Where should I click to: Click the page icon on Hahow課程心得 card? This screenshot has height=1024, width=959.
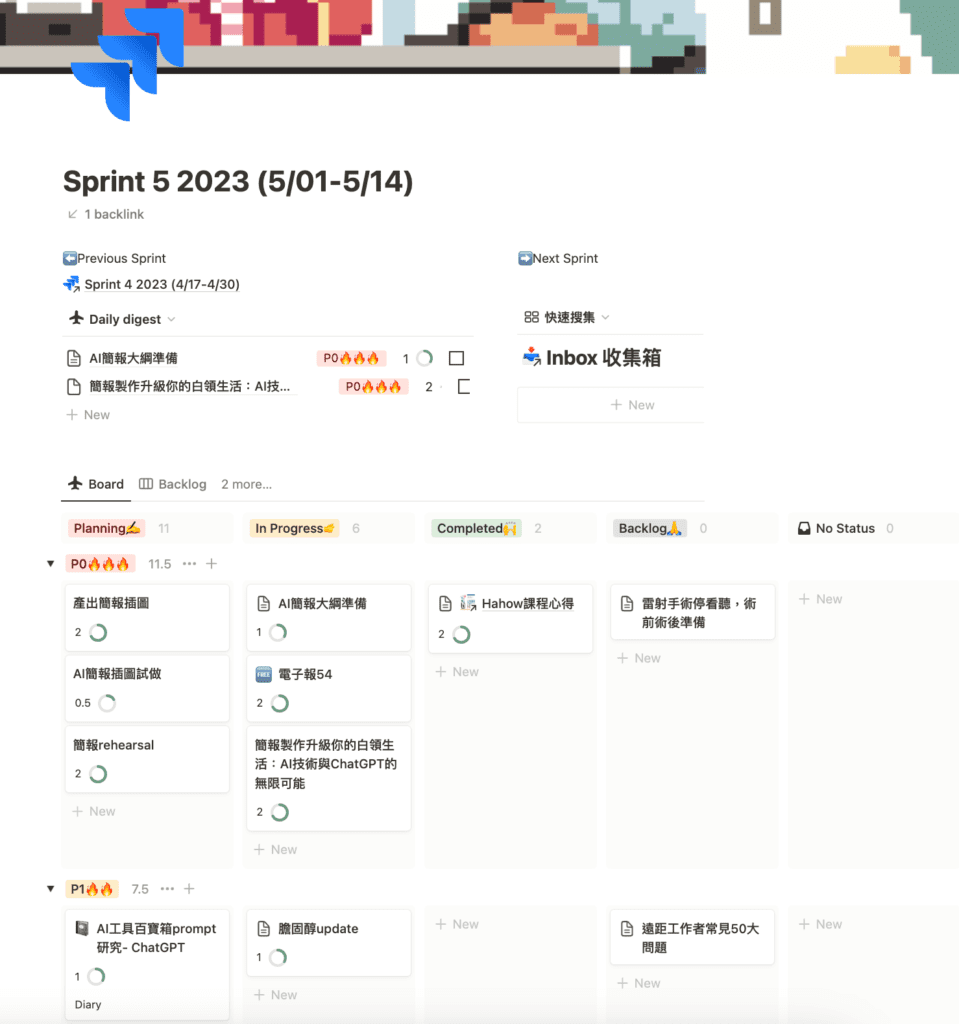(446, 604)
